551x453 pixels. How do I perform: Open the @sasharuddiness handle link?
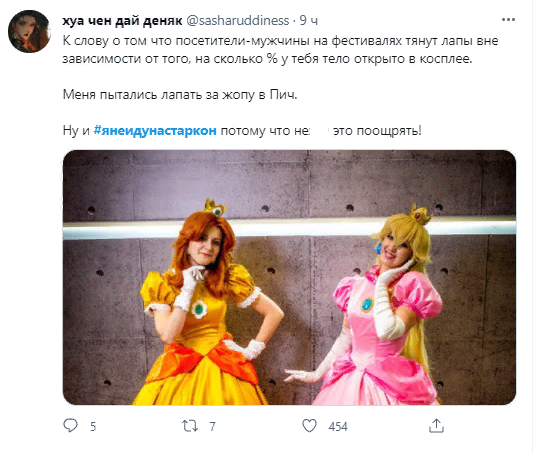(238, 20)
